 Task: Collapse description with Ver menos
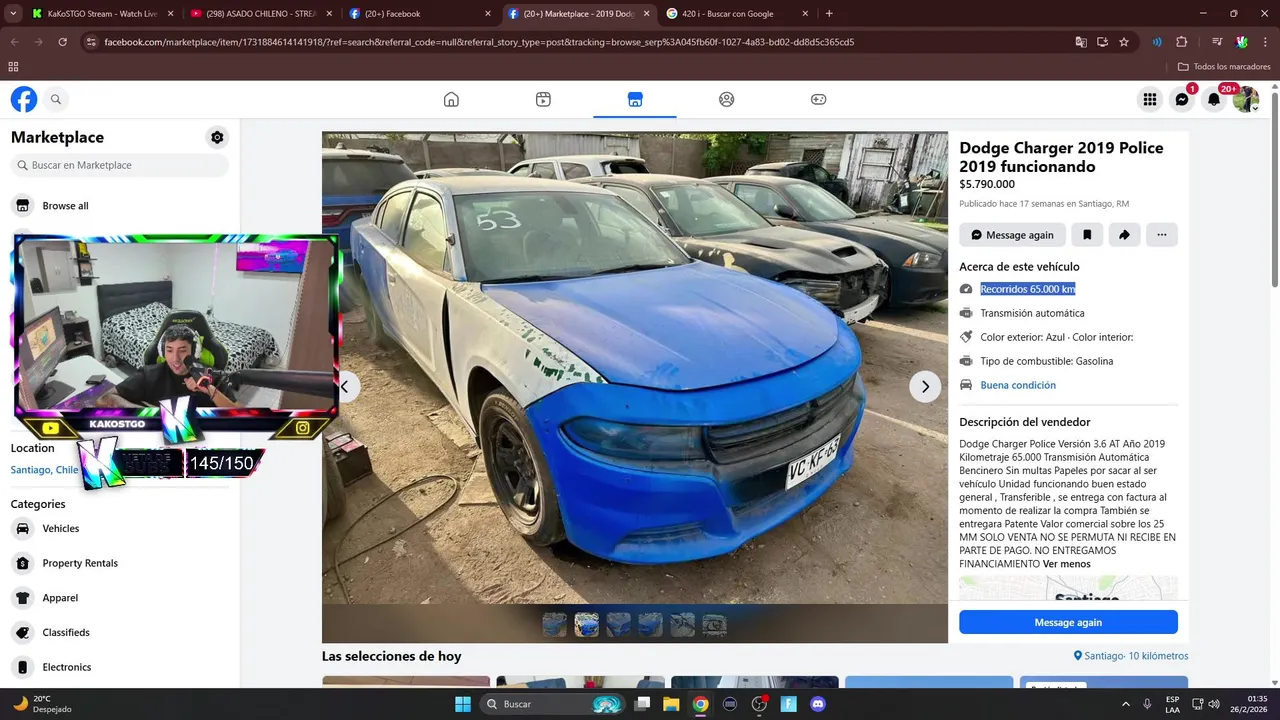1066,564
